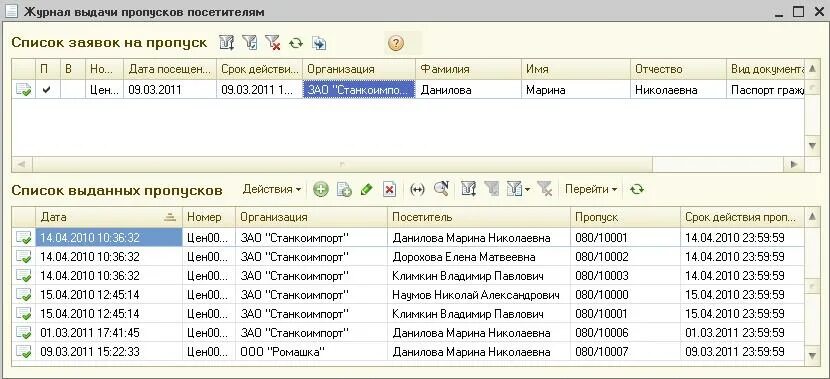Click the Фамилия column header in requests
The height and width of the screenshot is (379, 830).
[x=468, y=69]
